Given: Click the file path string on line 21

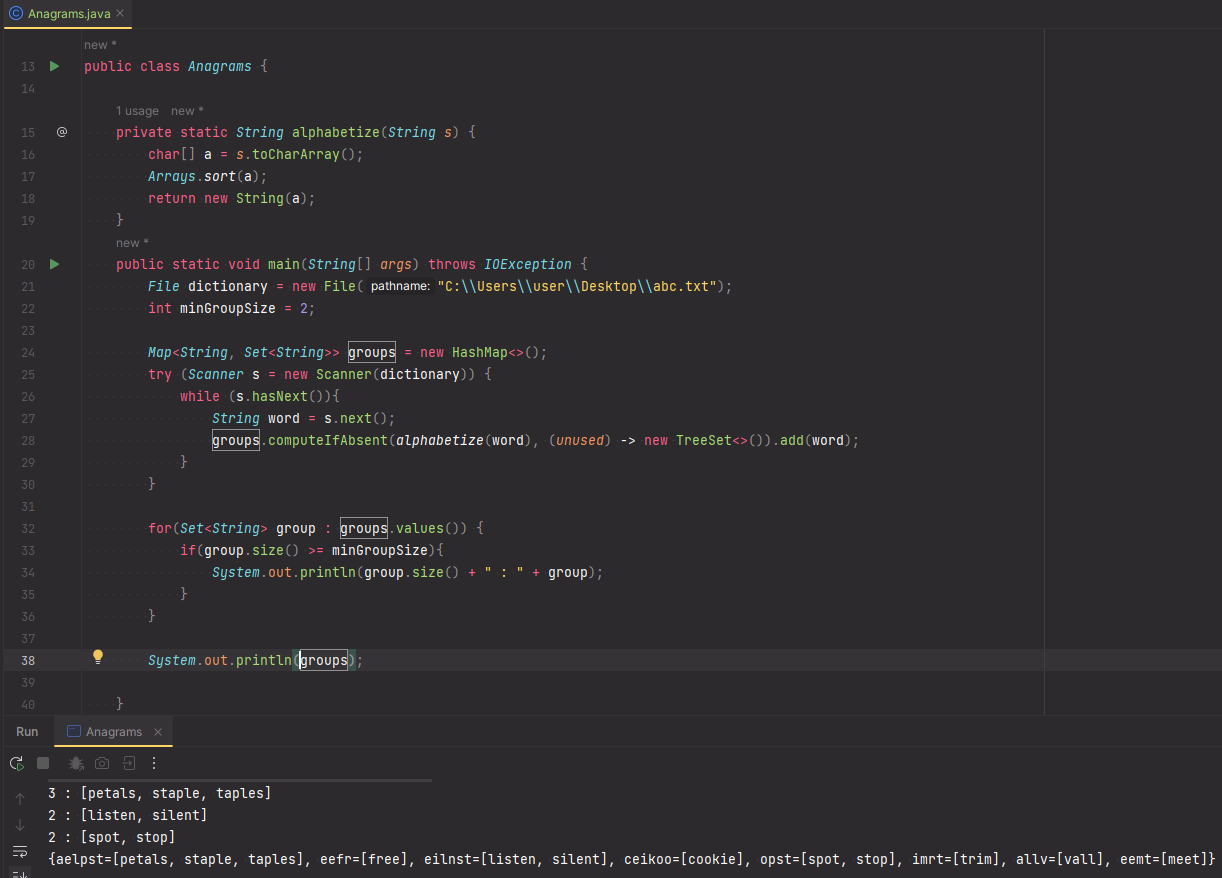Looking at the screenshot, I should (577, 286).
